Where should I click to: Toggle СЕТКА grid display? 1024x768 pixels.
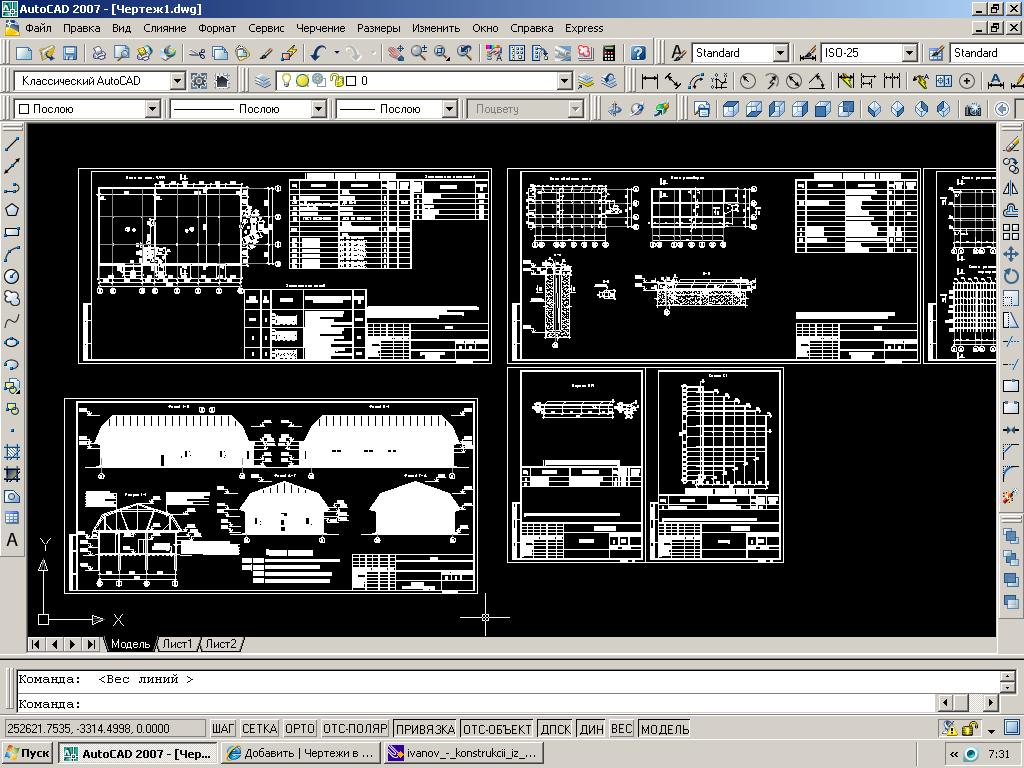click(259, 729)
